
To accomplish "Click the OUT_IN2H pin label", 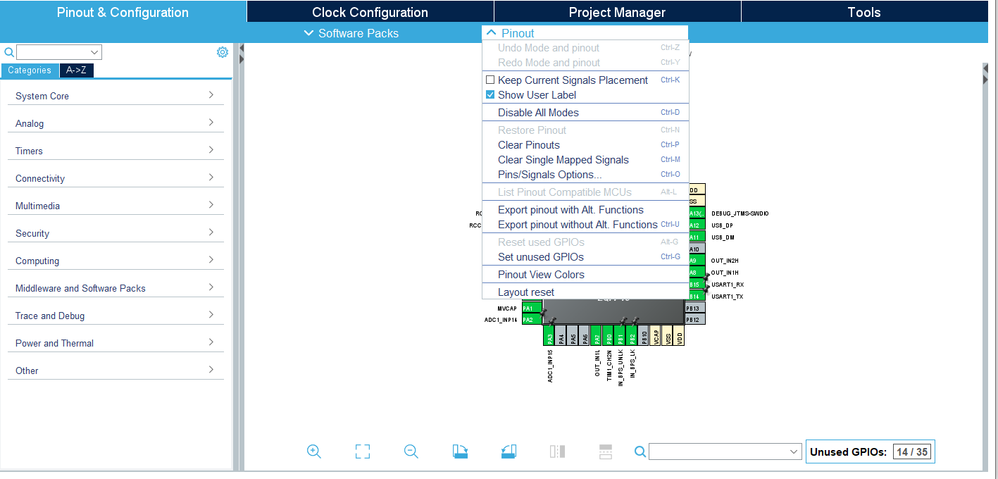I will [724, 260].
